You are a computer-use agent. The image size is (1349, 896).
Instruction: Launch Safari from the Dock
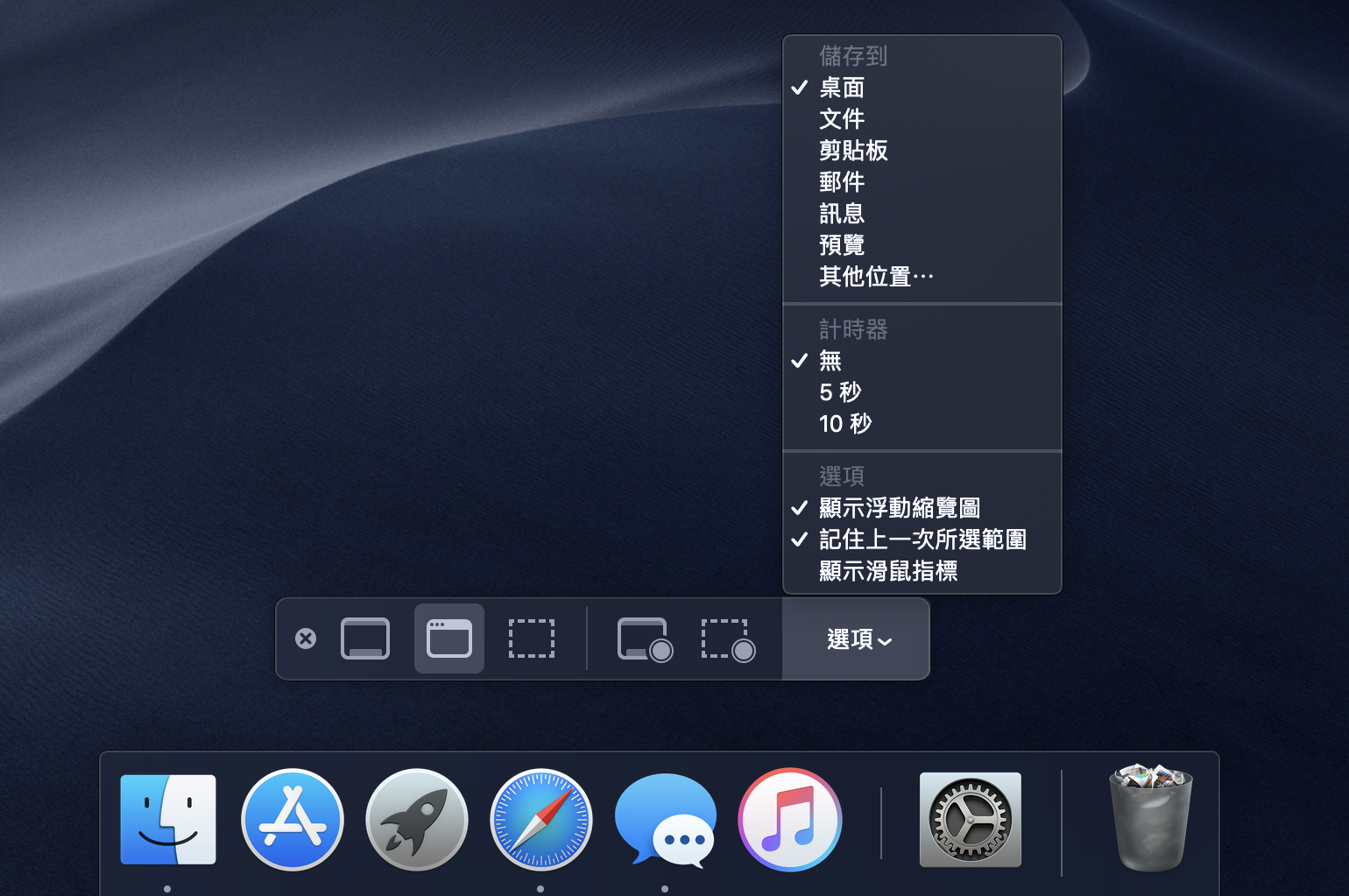(x=541, y=820)
